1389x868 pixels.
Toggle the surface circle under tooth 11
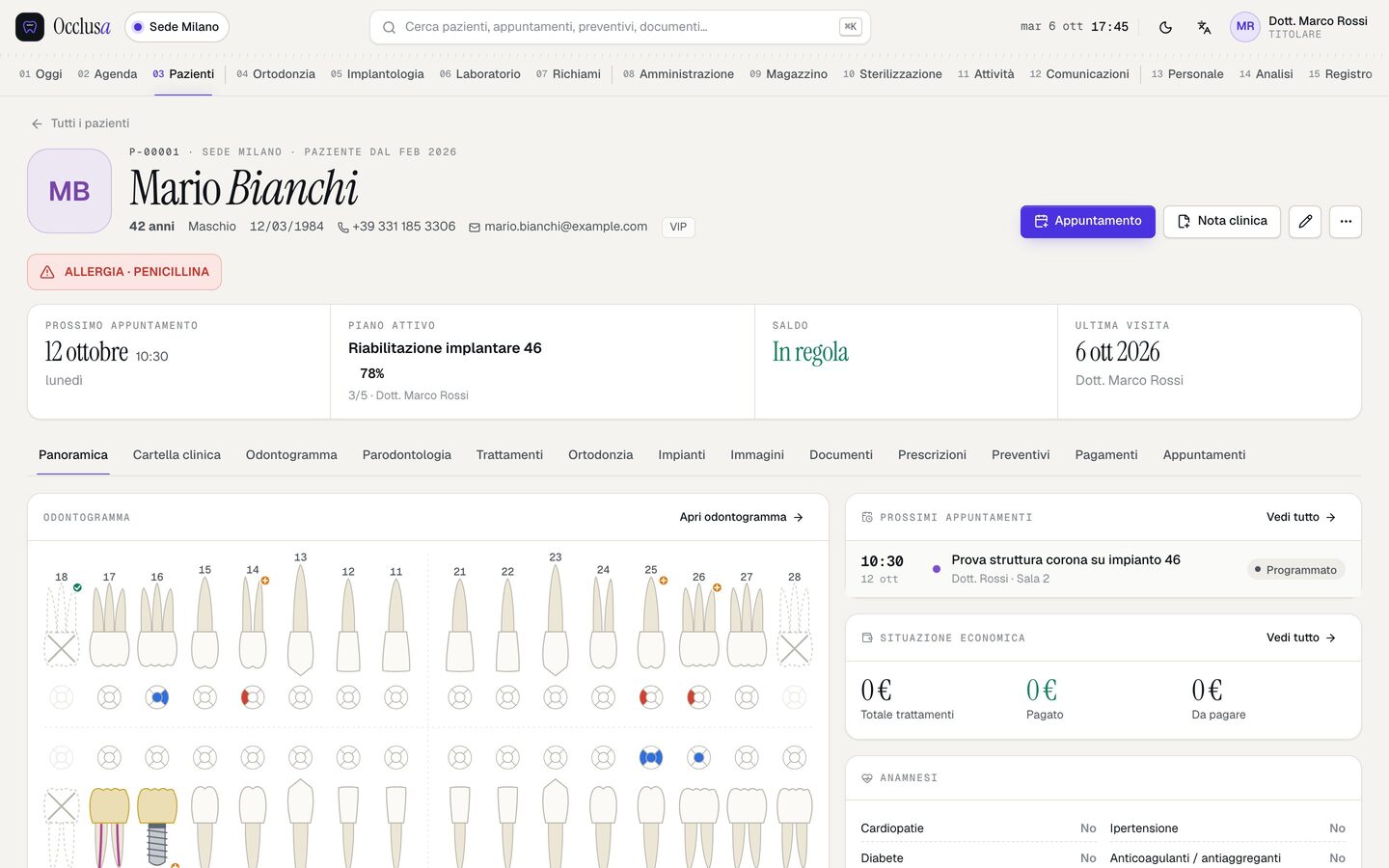395,696
